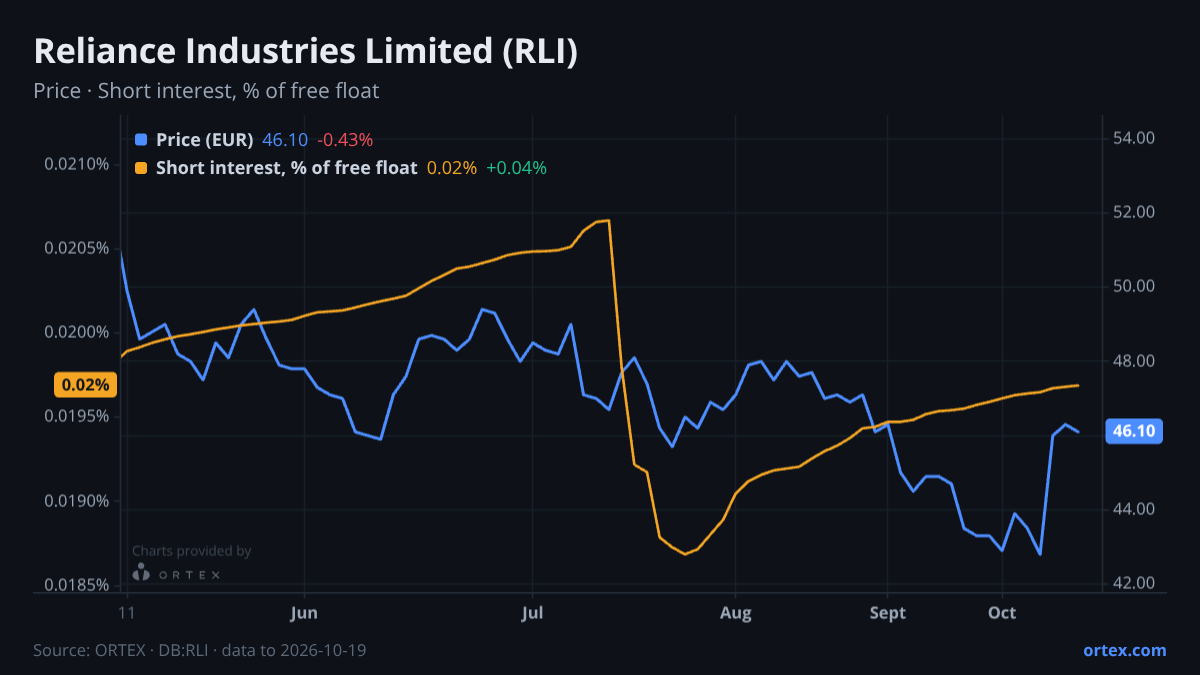Image resolution: width=1200 pixels, height=675 pixels.
Task: Click the -0.43% price change value
Action: pyautogui.click(x=345, y=140)
